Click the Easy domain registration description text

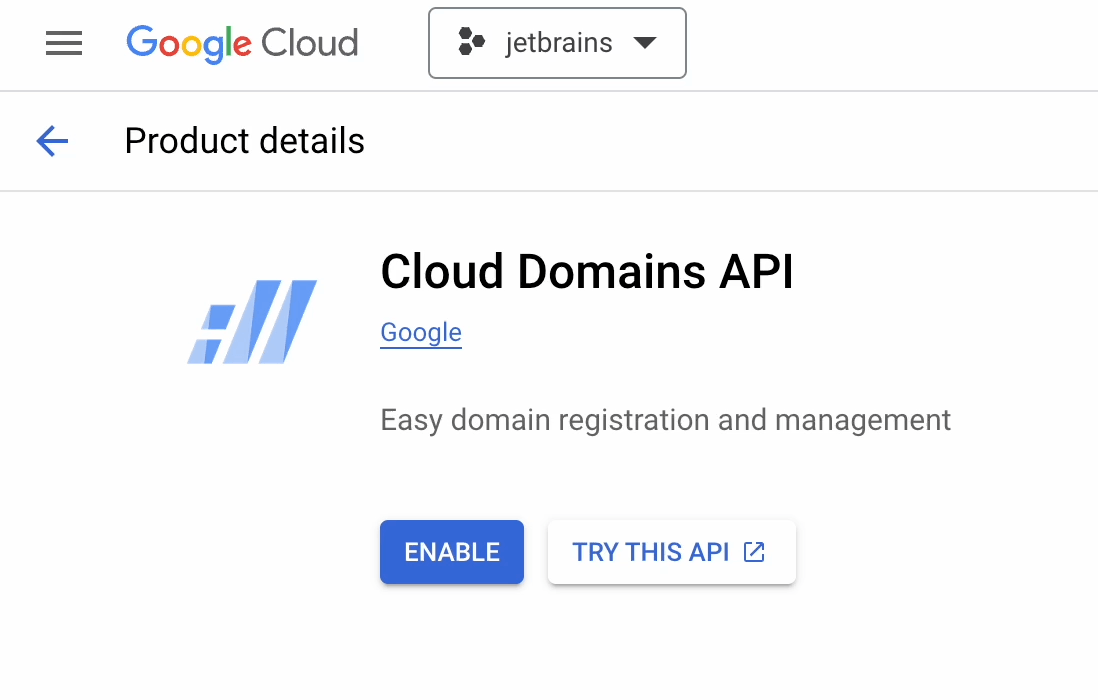pyautogui.click(x=665, y=419)
